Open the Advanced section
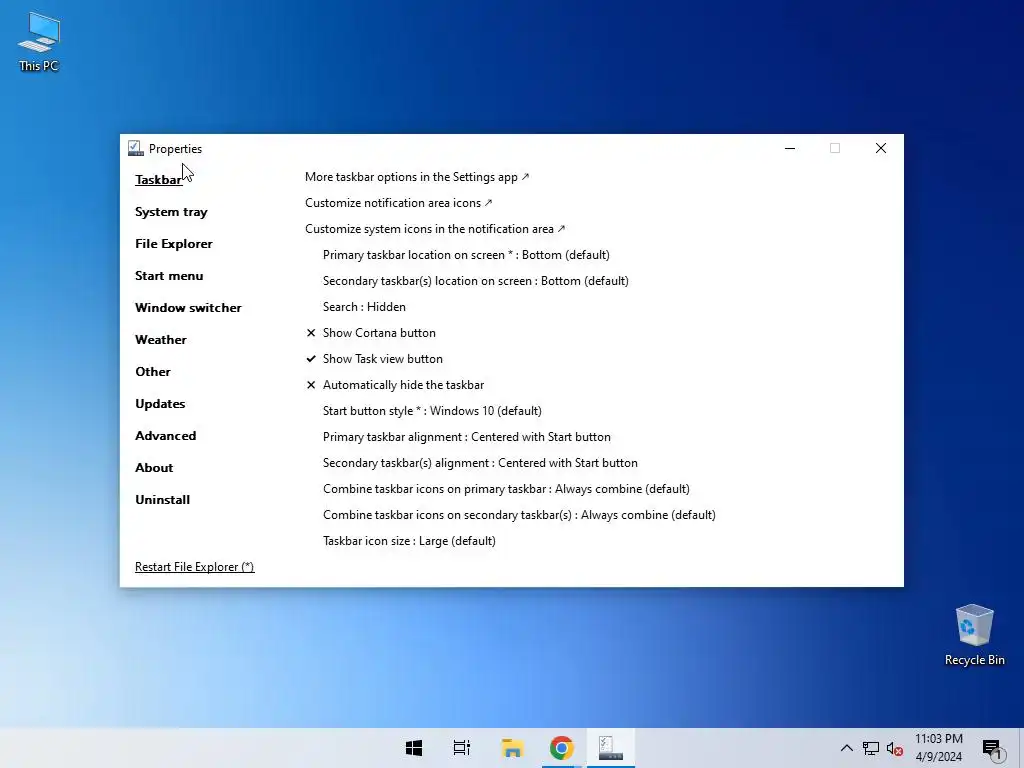The width and height of the screenshot is (1024, 768). [165, 436]
